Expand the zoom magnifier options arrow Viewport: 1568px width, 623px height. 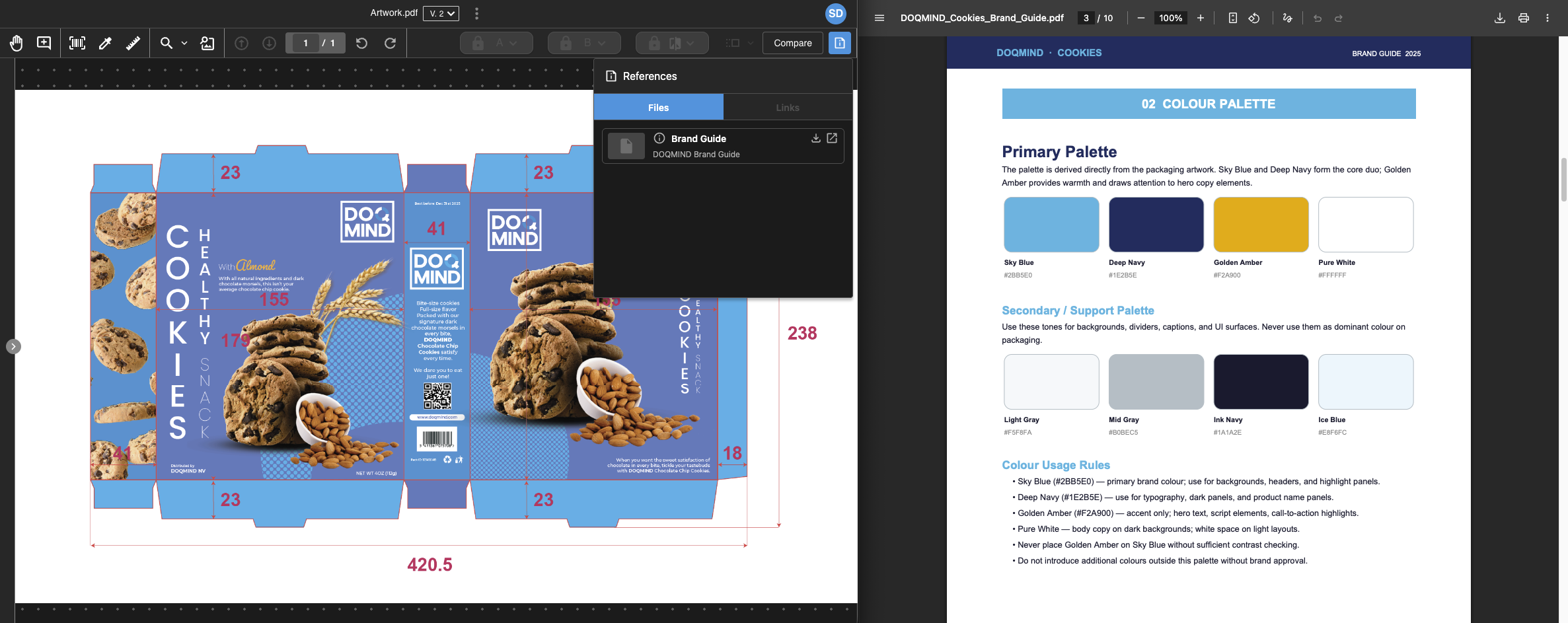(x=184, y=43)
